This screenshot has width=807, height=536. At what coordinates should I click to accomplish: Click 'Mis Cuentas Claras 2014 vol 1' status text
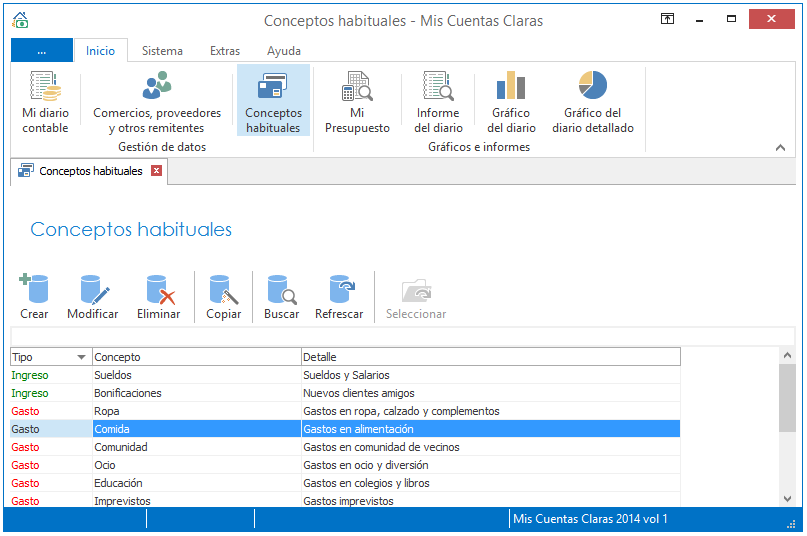pyautogui.click(x=590, y=518)
